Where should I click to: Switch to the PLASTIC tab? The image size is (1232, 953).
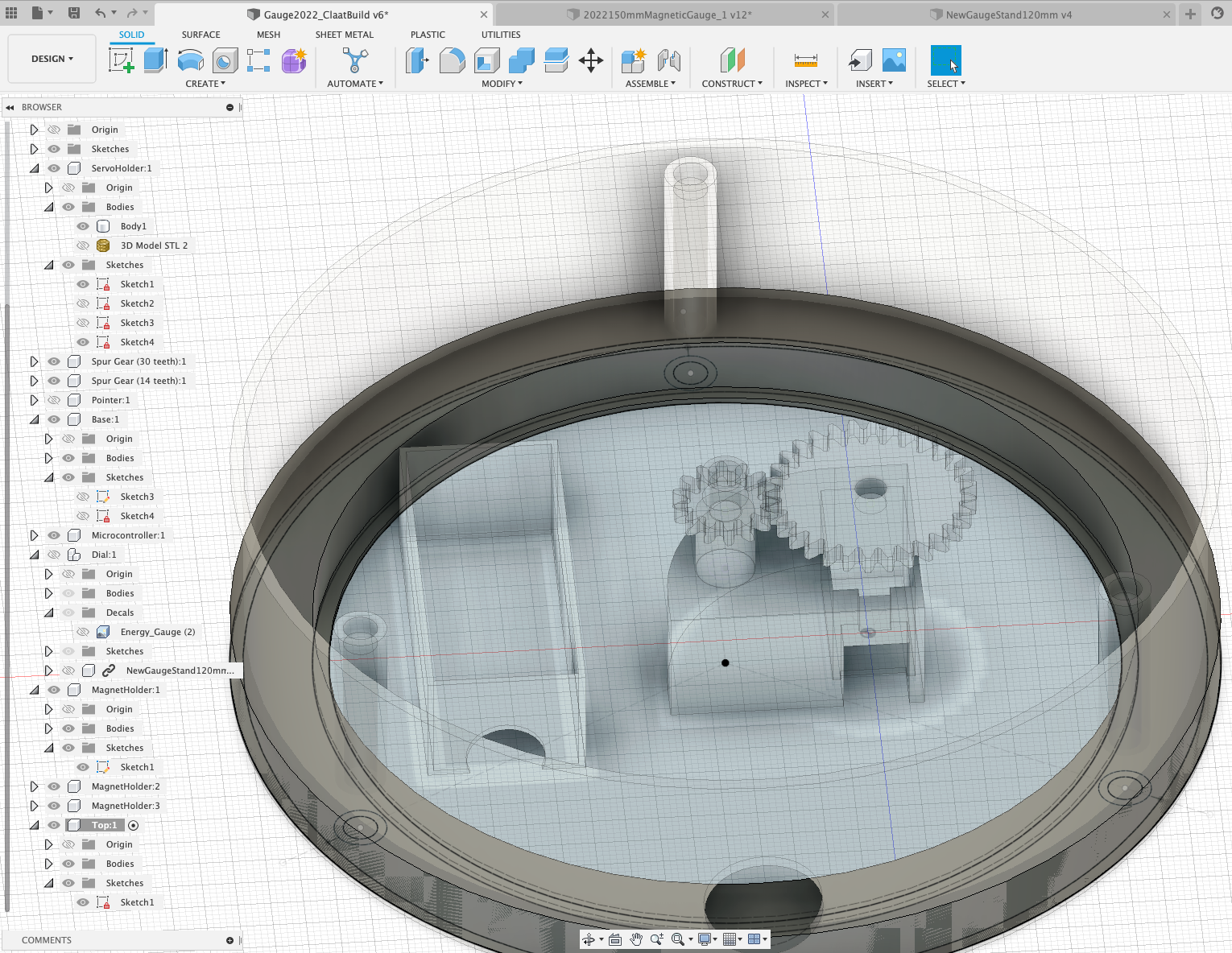point(428,35)
